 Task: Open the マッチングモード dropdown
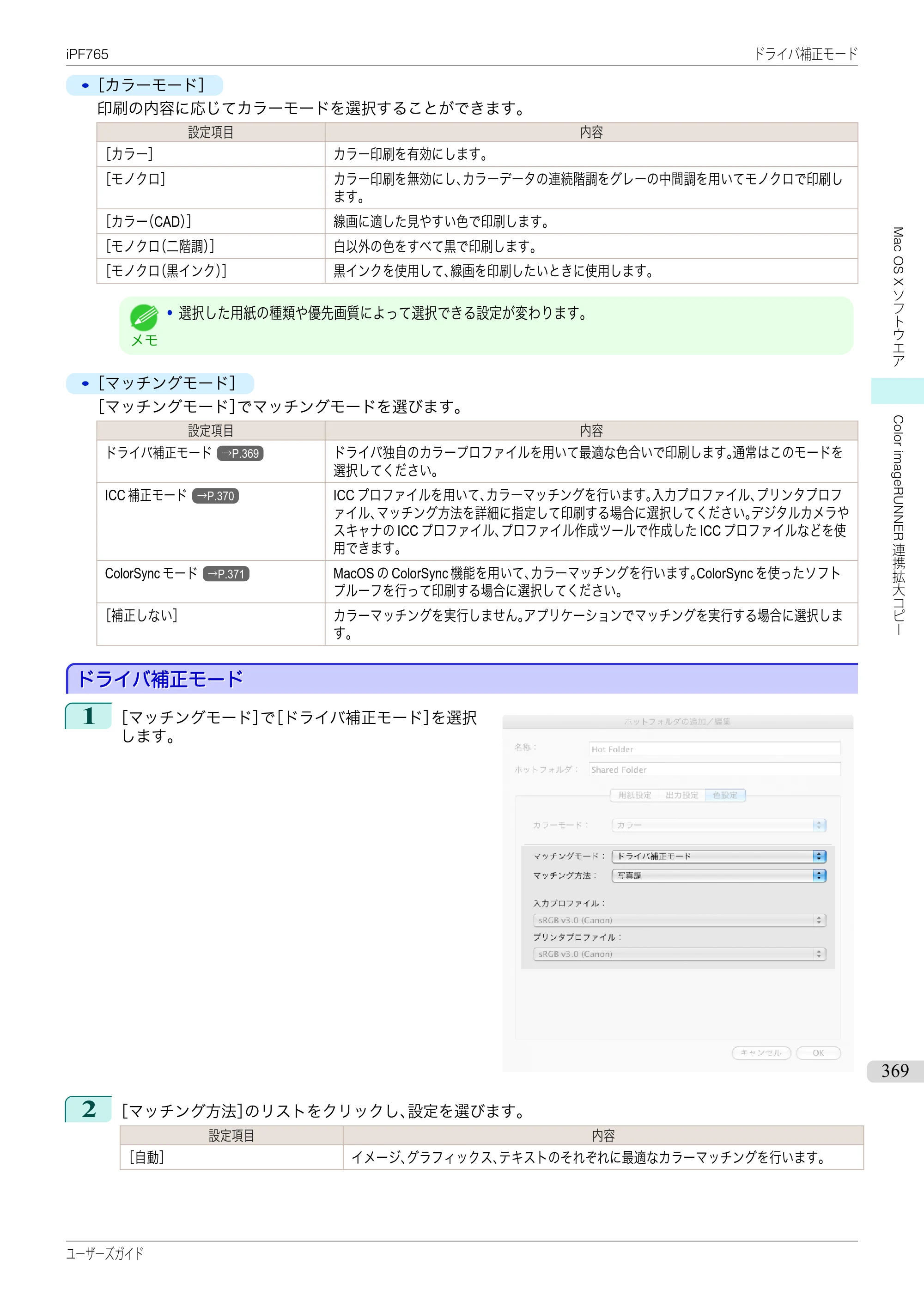click(718, 856)
